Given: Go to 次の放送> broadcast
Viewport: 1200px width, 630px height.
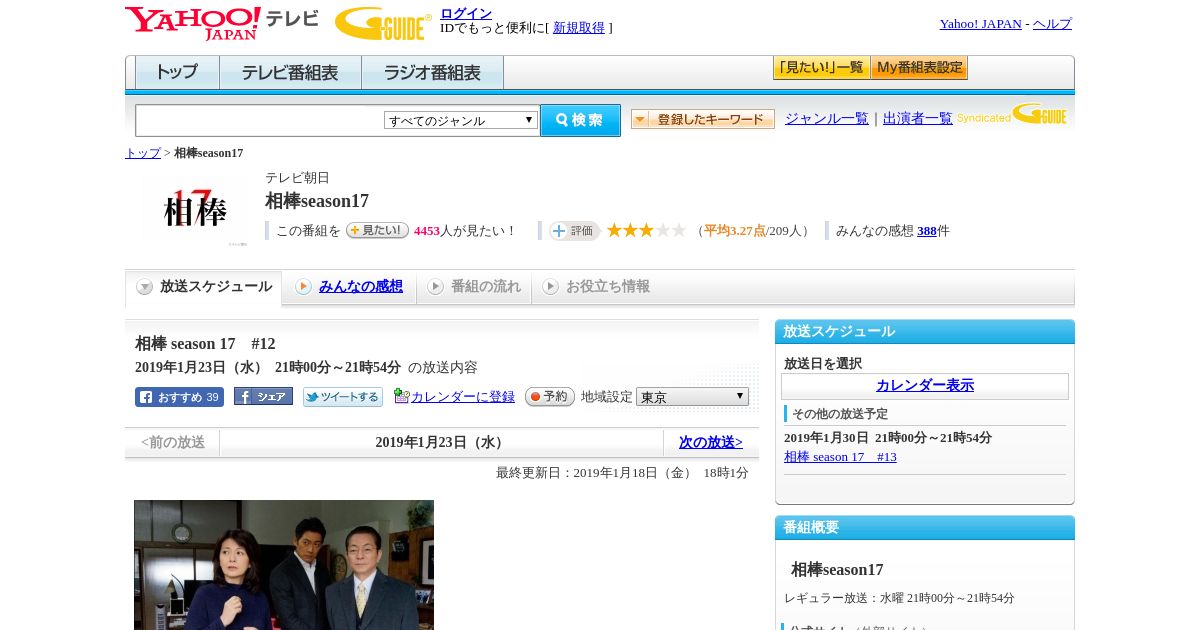Looking at the screenshot, I should click(x=711, y=442).
